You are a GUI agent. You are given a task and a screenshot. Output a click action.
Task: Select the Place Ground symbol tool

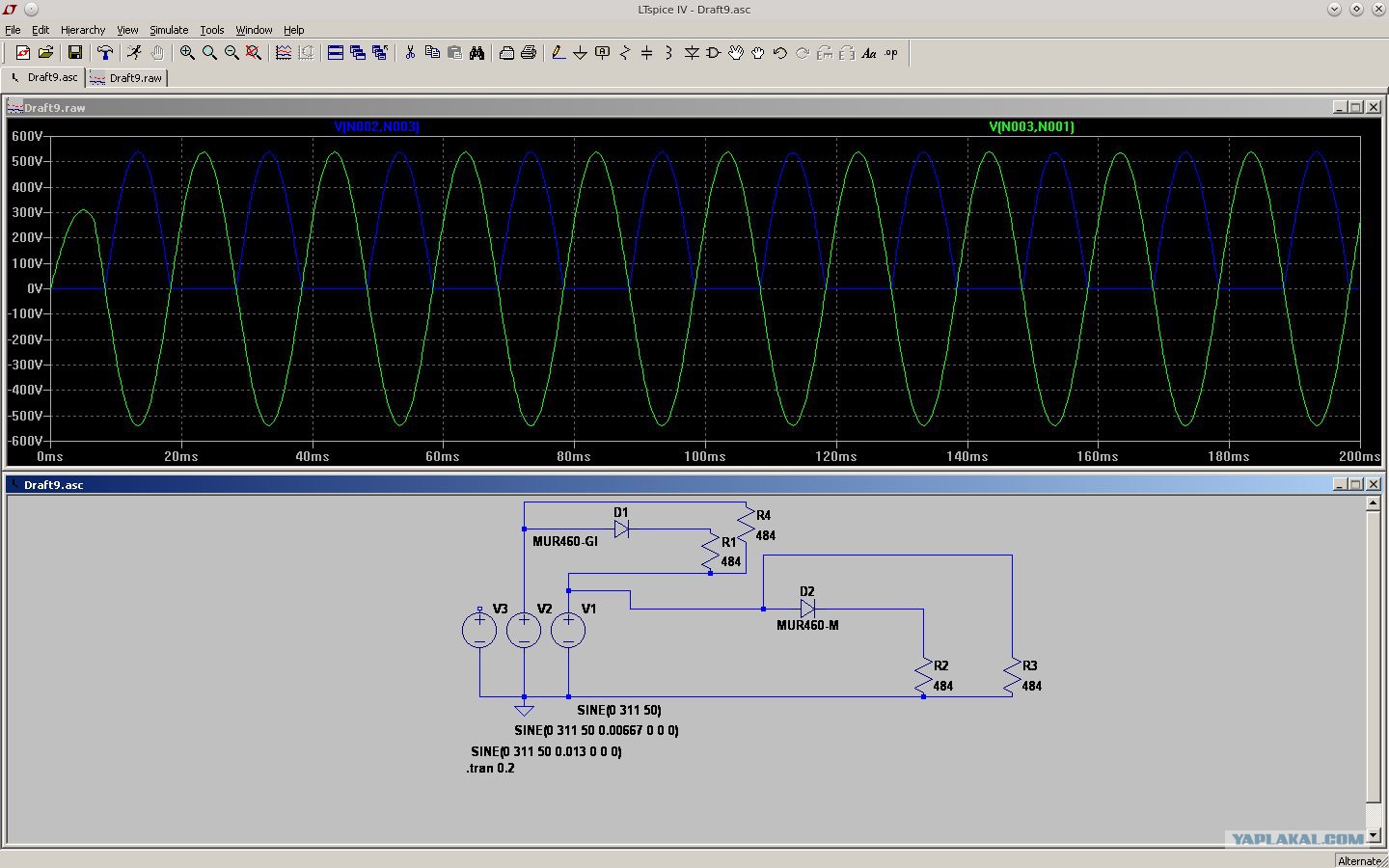(x=581, y=53)
